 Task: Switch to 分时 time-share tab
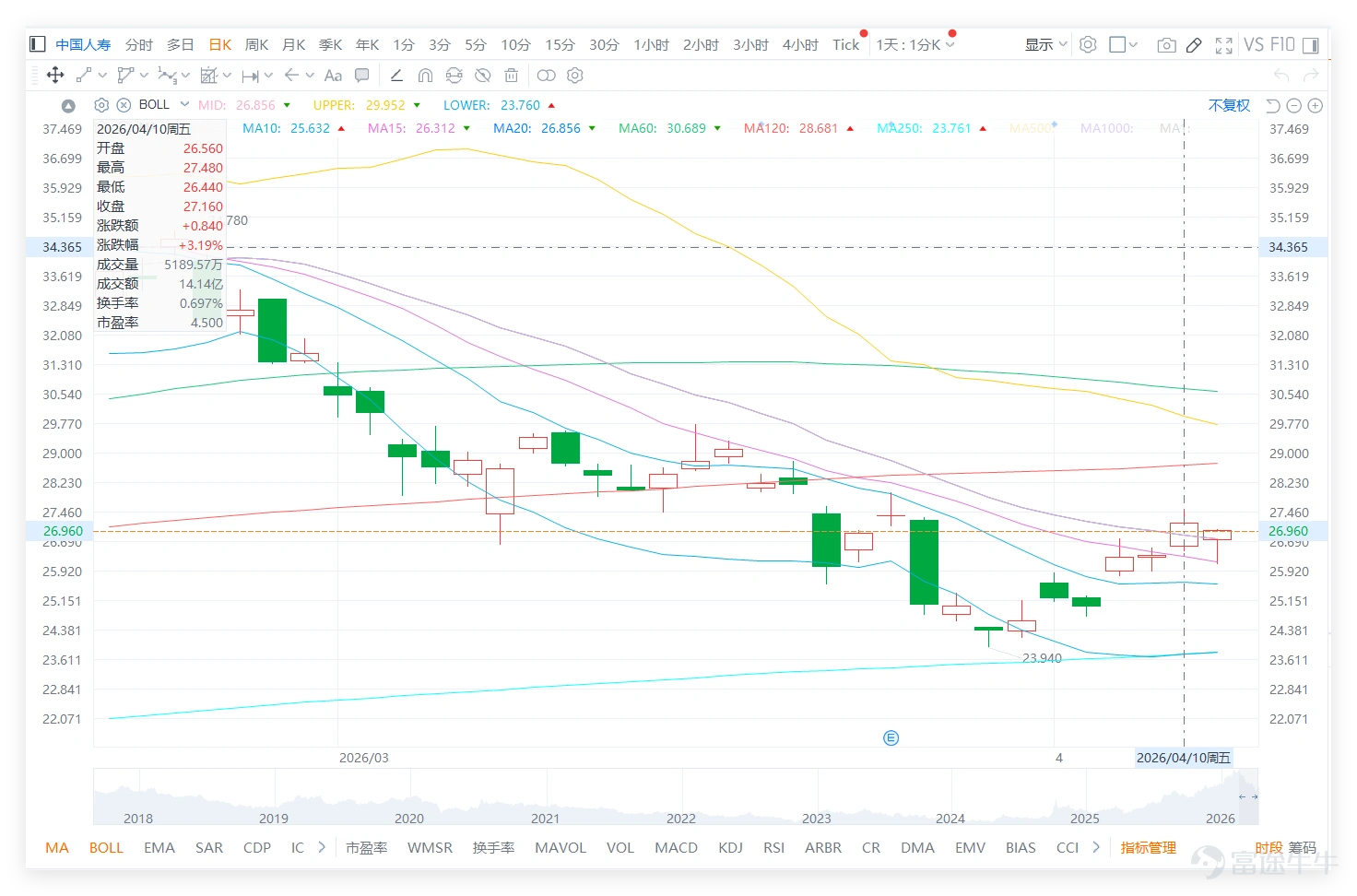click(139, 44)
